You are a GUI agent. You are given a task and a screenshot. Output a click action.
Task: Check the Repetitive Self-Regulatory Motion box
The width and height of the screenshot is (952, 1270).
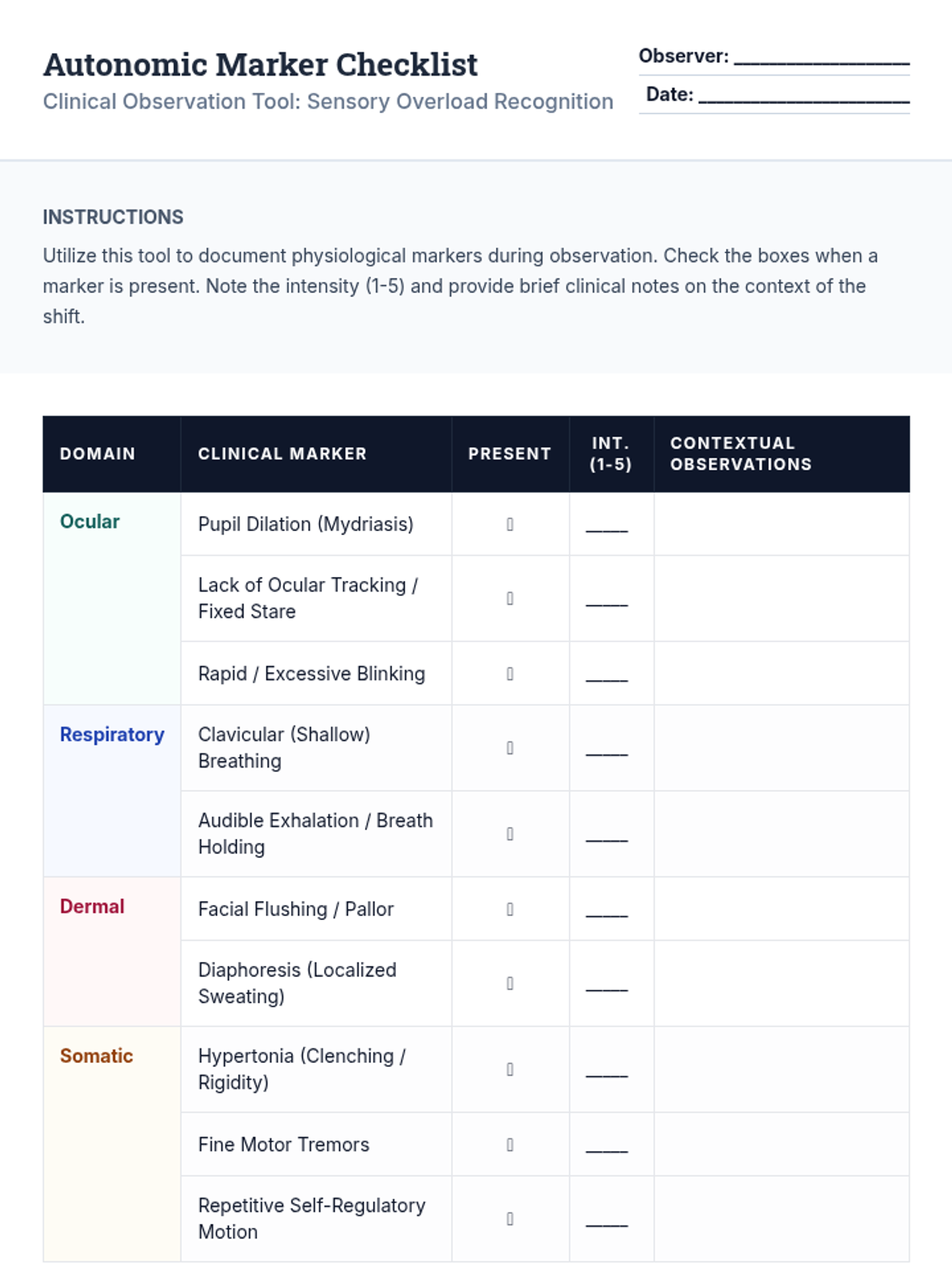[510, 1218]
